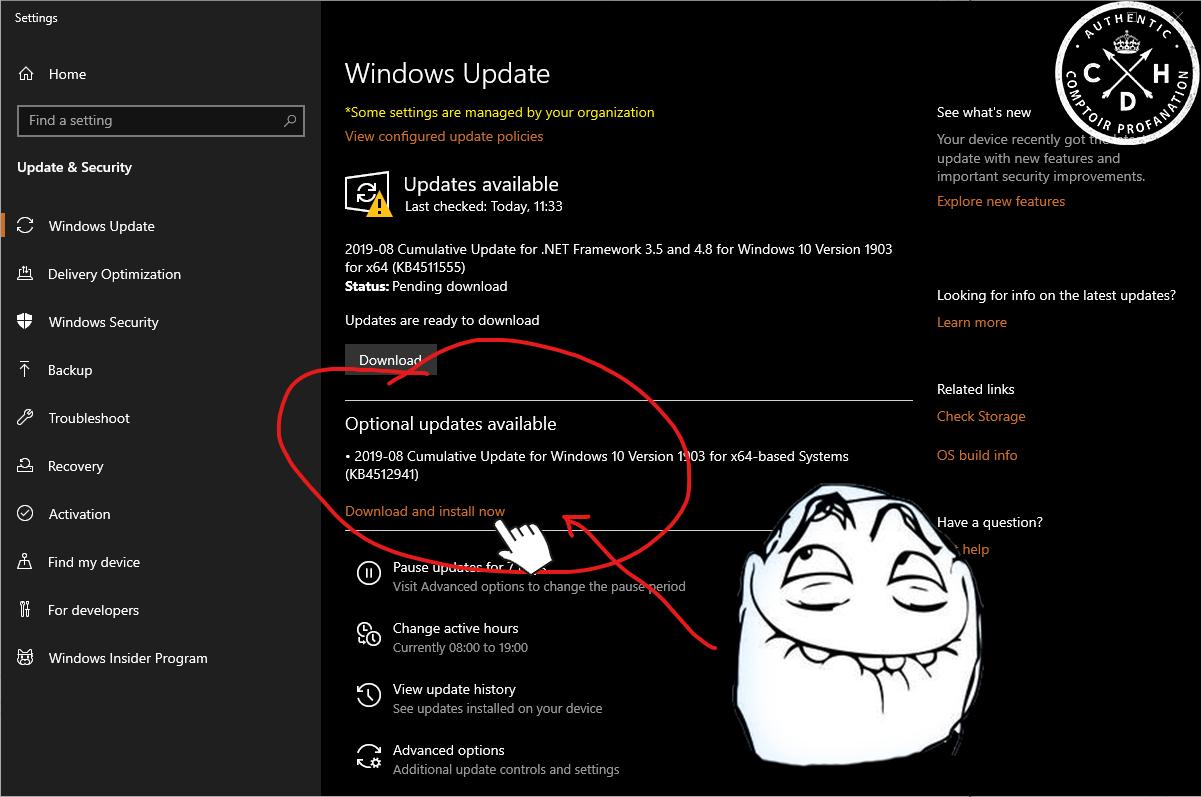Open the Check Storage link
Viewport: 1201px width, 797px height.
point(981,416)
